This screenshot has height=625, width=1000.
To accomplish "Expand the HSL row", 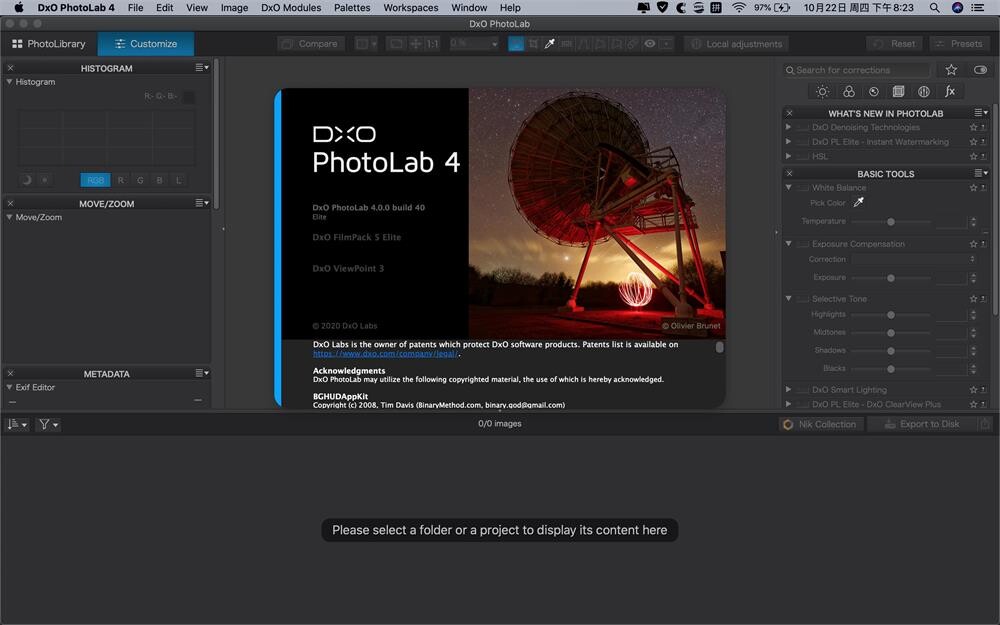I will pos(788,156).
